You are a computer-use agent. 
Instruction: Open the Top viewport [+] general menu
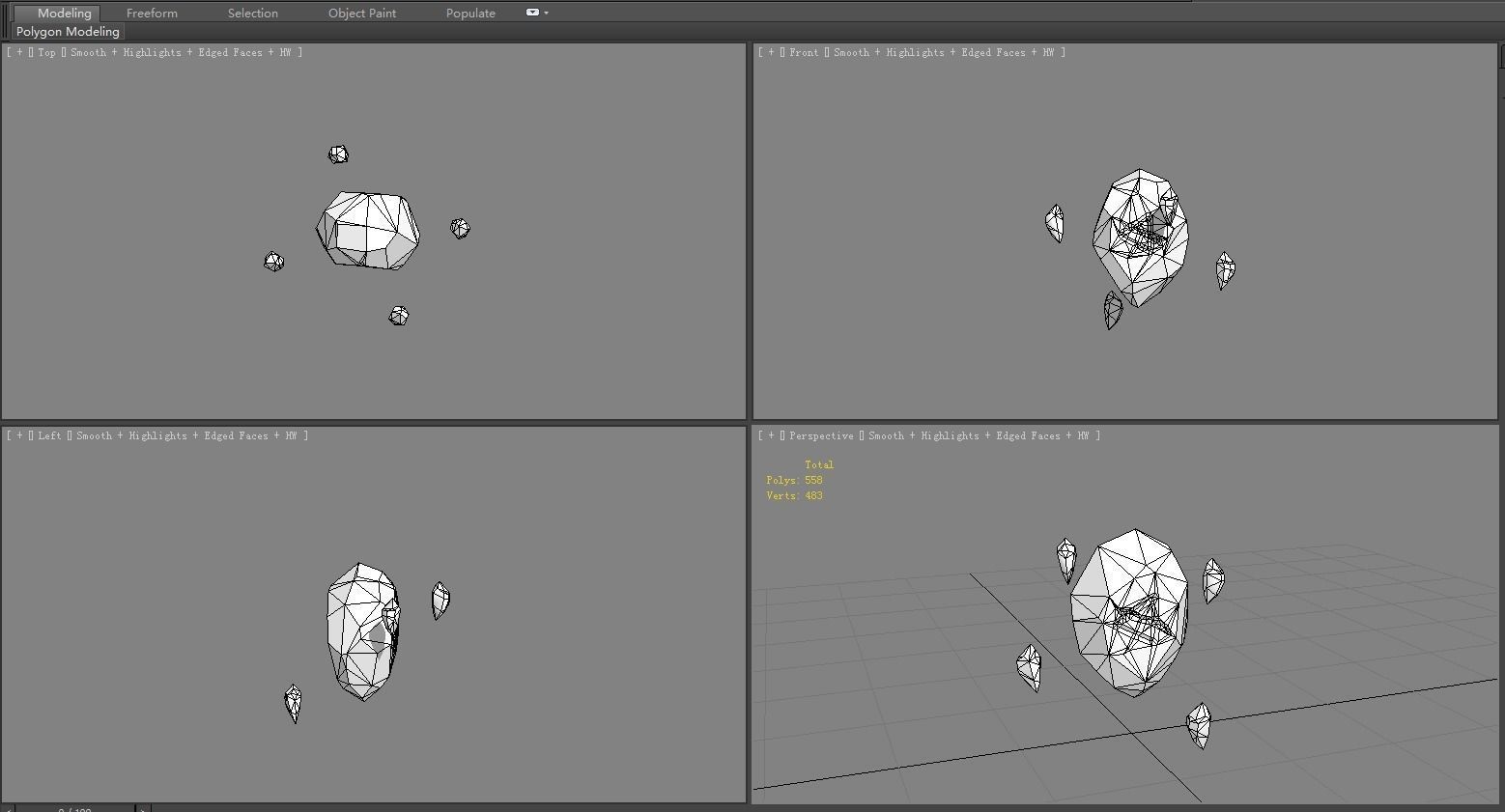pos(19,52)
